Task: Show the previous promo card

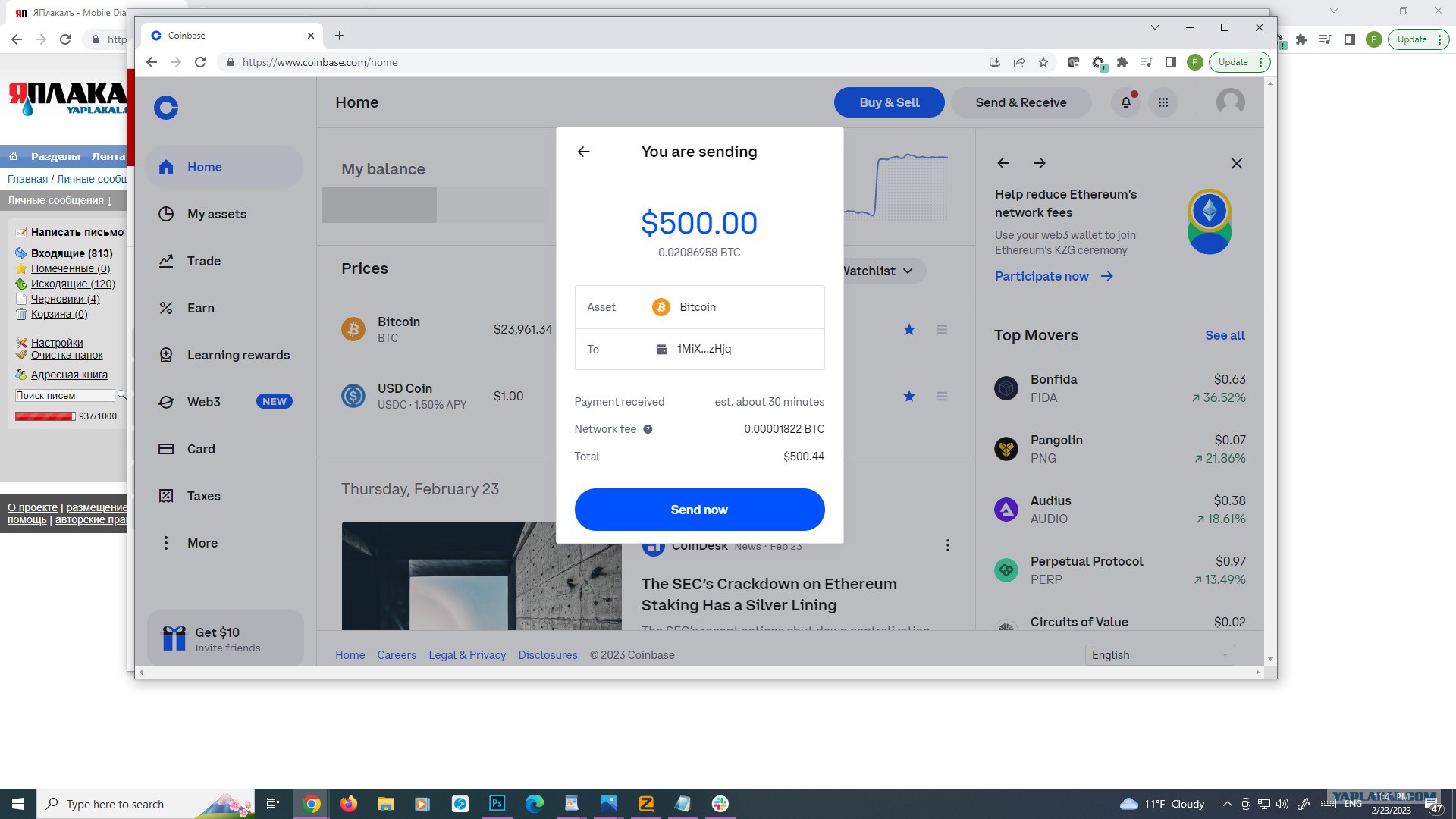Action: tap(1003, 163)
